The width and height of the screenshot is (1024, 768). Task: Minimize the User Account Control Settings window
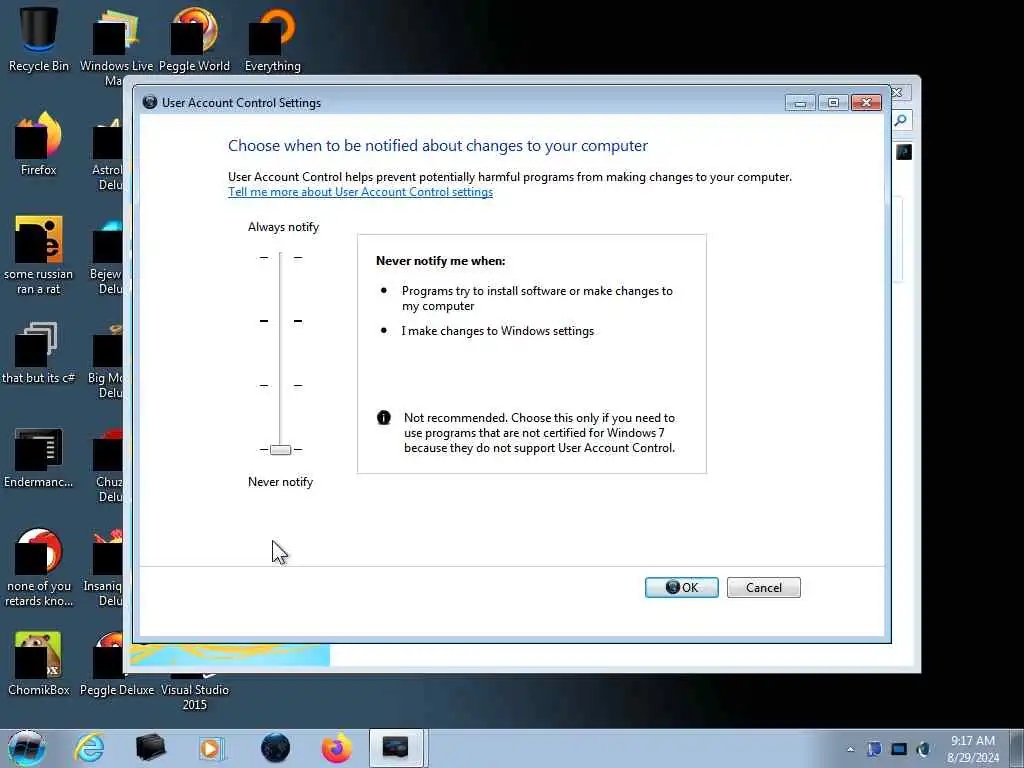[800, 103]
